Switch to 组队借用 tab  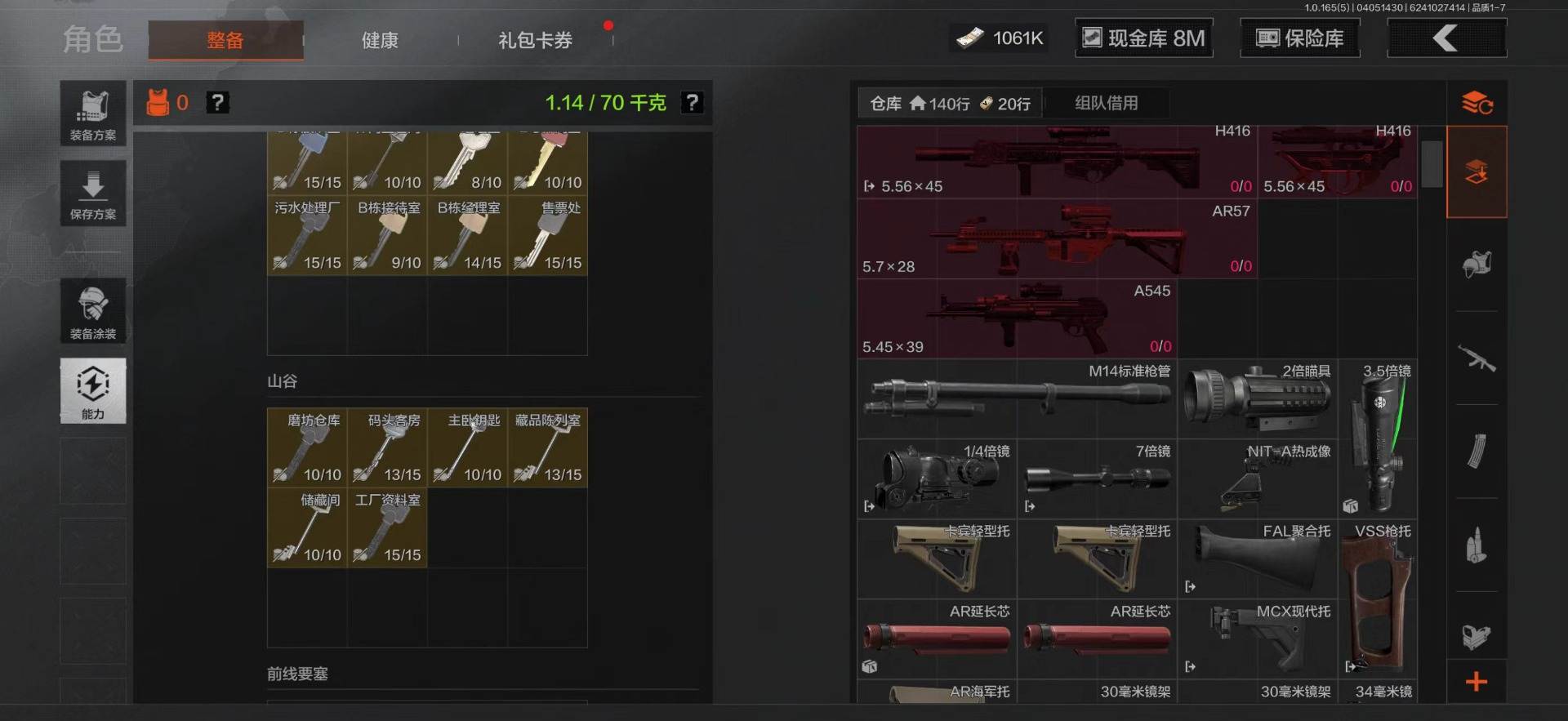click(x=1106, y=103)
